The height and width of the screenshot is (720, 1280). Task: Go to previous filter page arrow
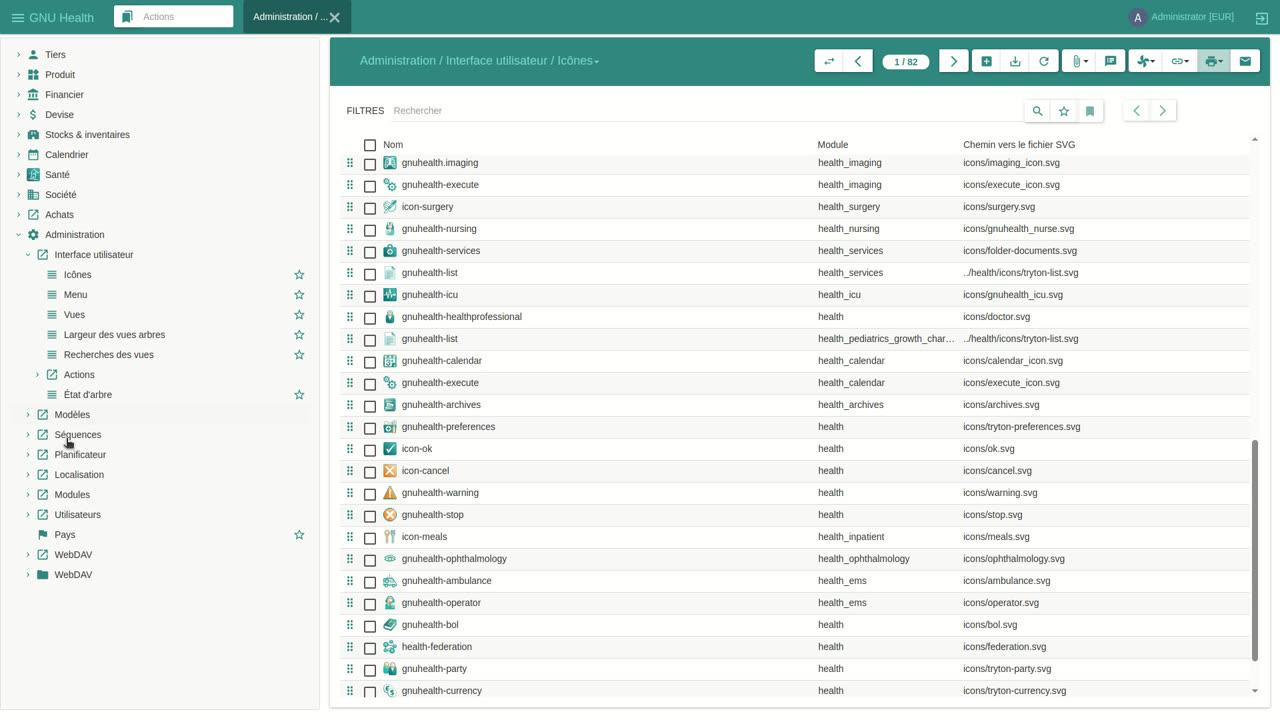(1137, 111)
